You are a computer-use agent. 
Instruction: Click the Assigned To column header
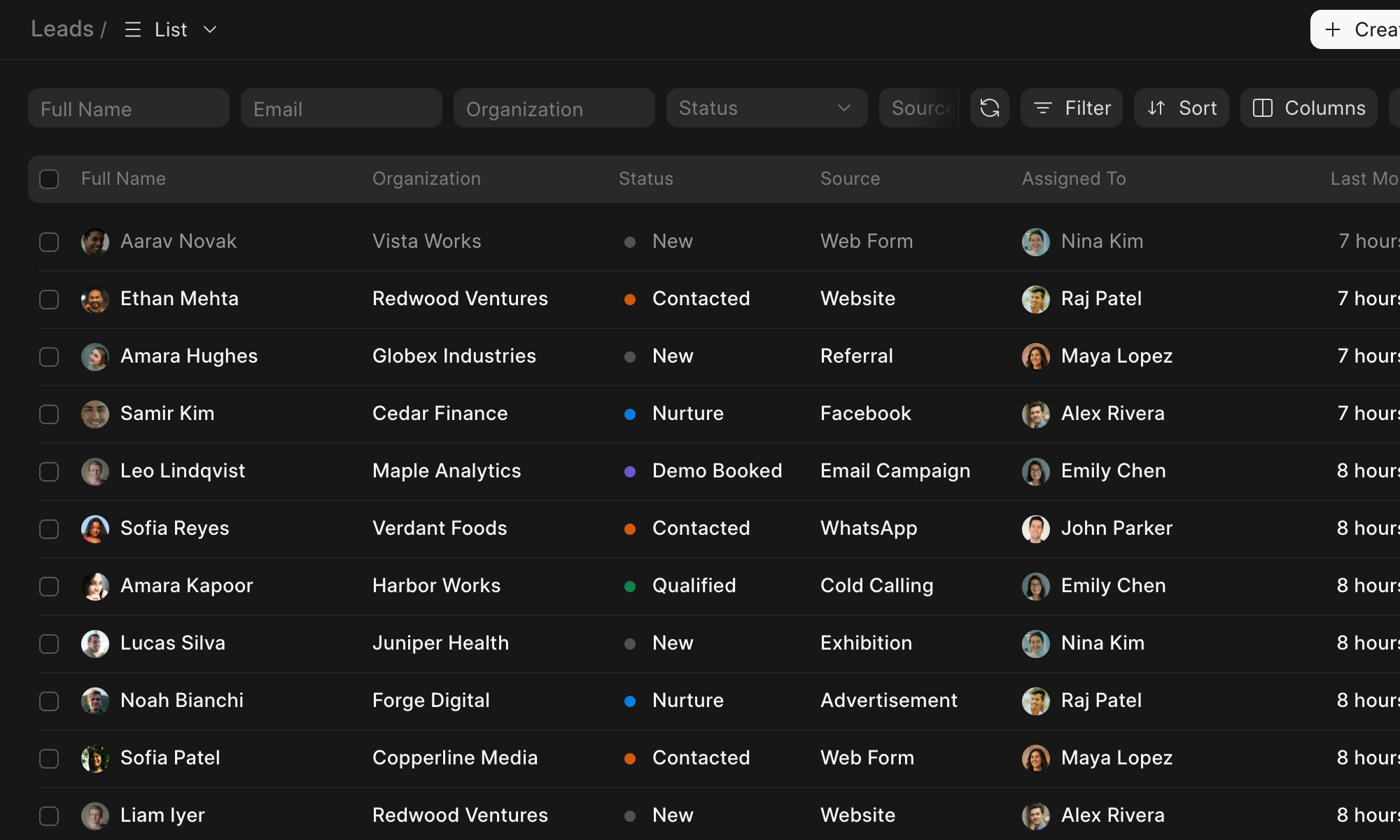pyautogui.click(x=1074, y=178)
